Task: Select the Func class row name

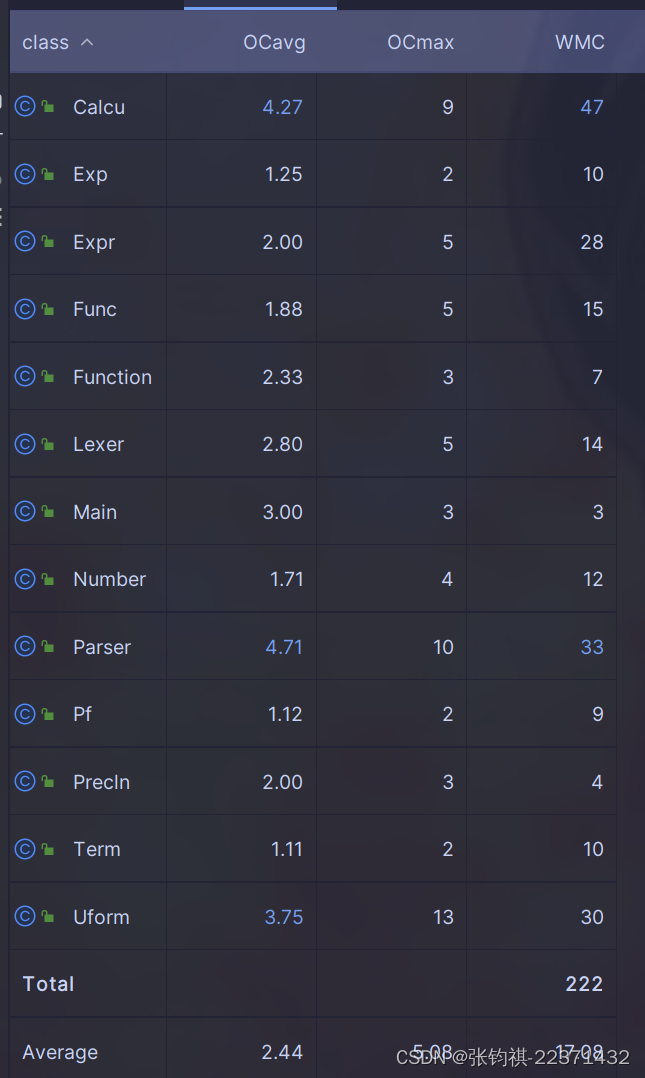Action: 95,309
